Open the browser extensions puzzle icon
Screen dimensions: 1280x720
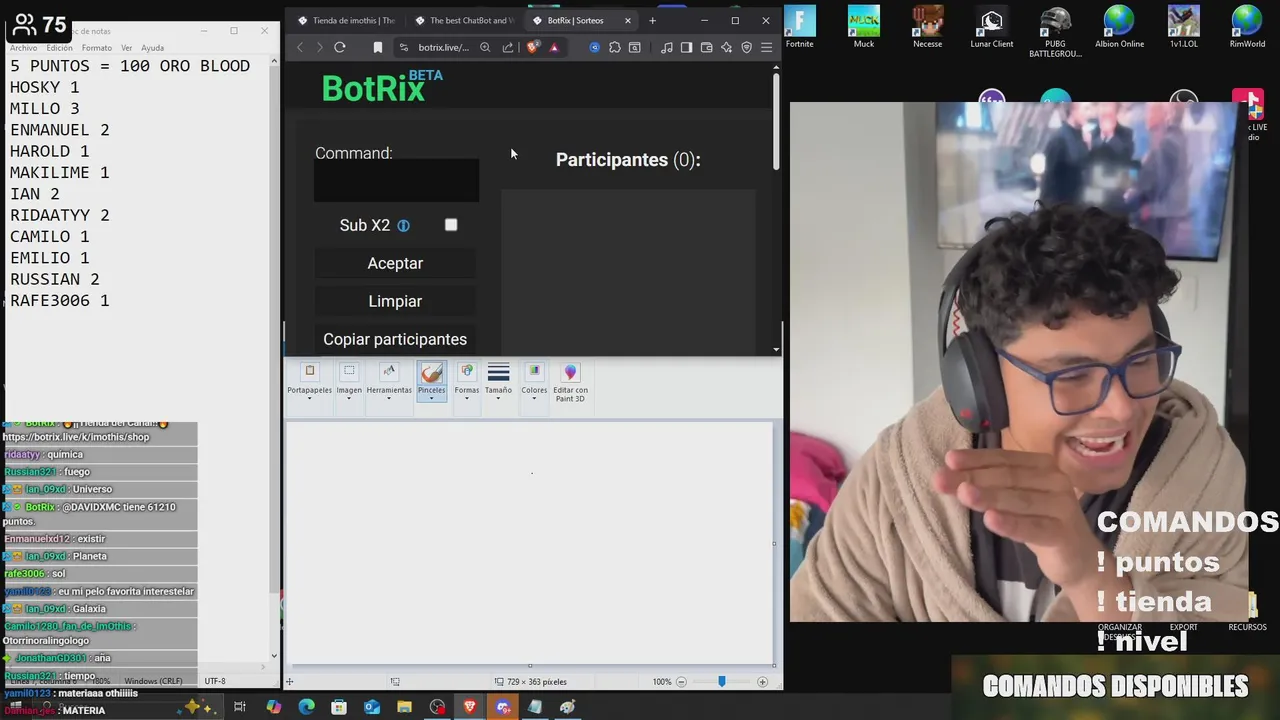tap(615, 47)
